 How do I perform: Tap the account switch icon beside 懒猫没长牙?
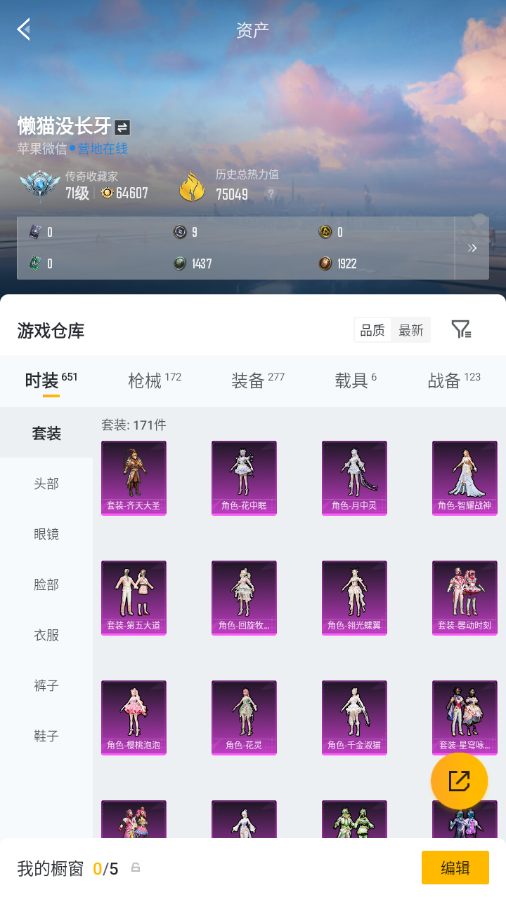pyautogui.click(x=122, y=127)
